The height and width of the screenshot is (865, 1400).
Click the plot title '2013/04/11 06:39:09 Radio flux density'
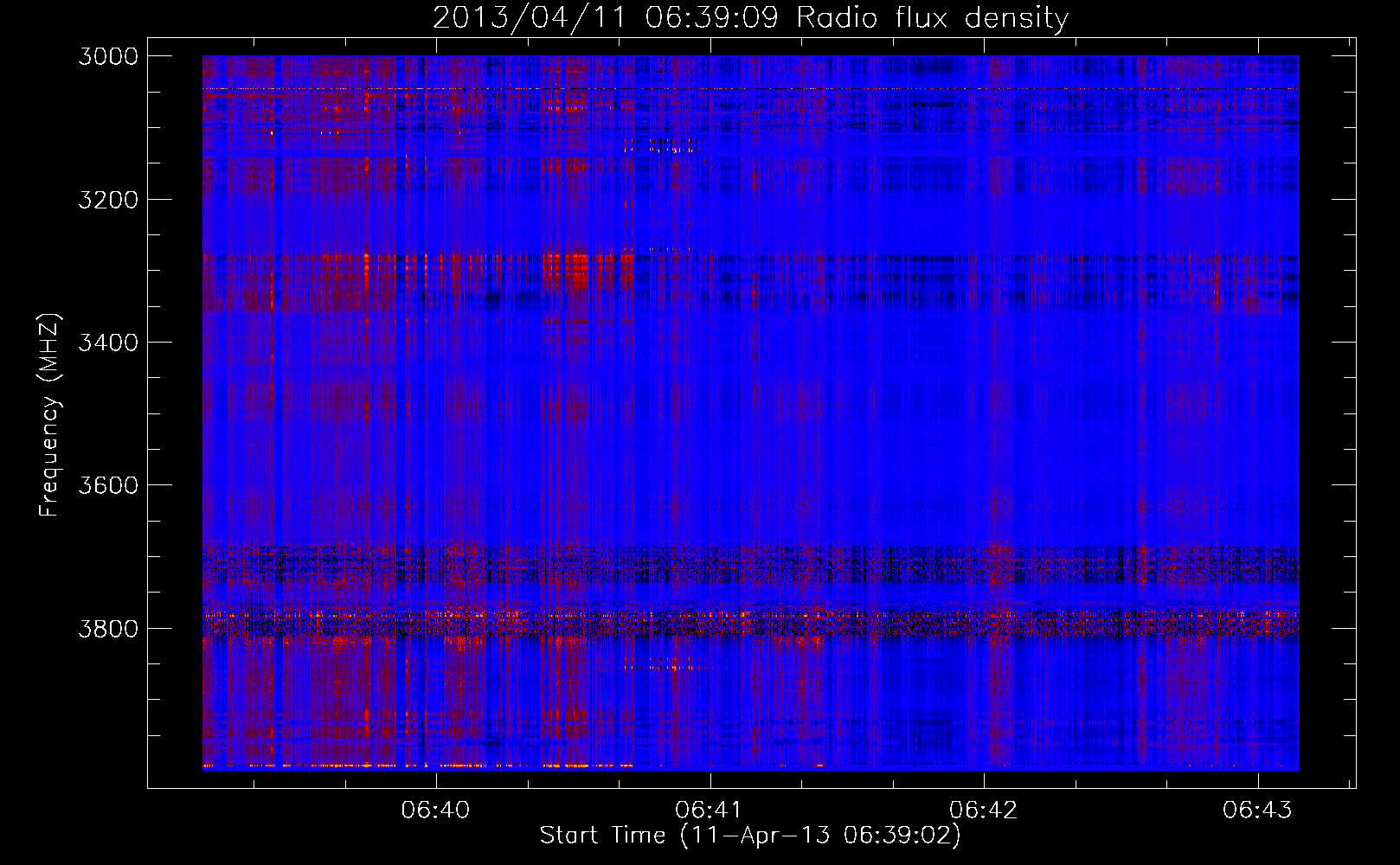750,18
